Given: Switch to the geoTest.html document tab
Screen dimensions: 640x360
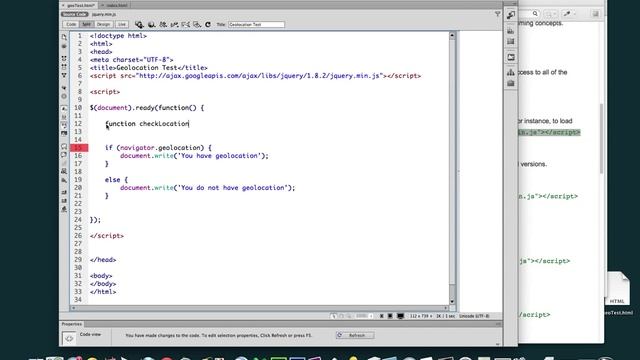Looking at the screenshot, I should tap(80, 5).
